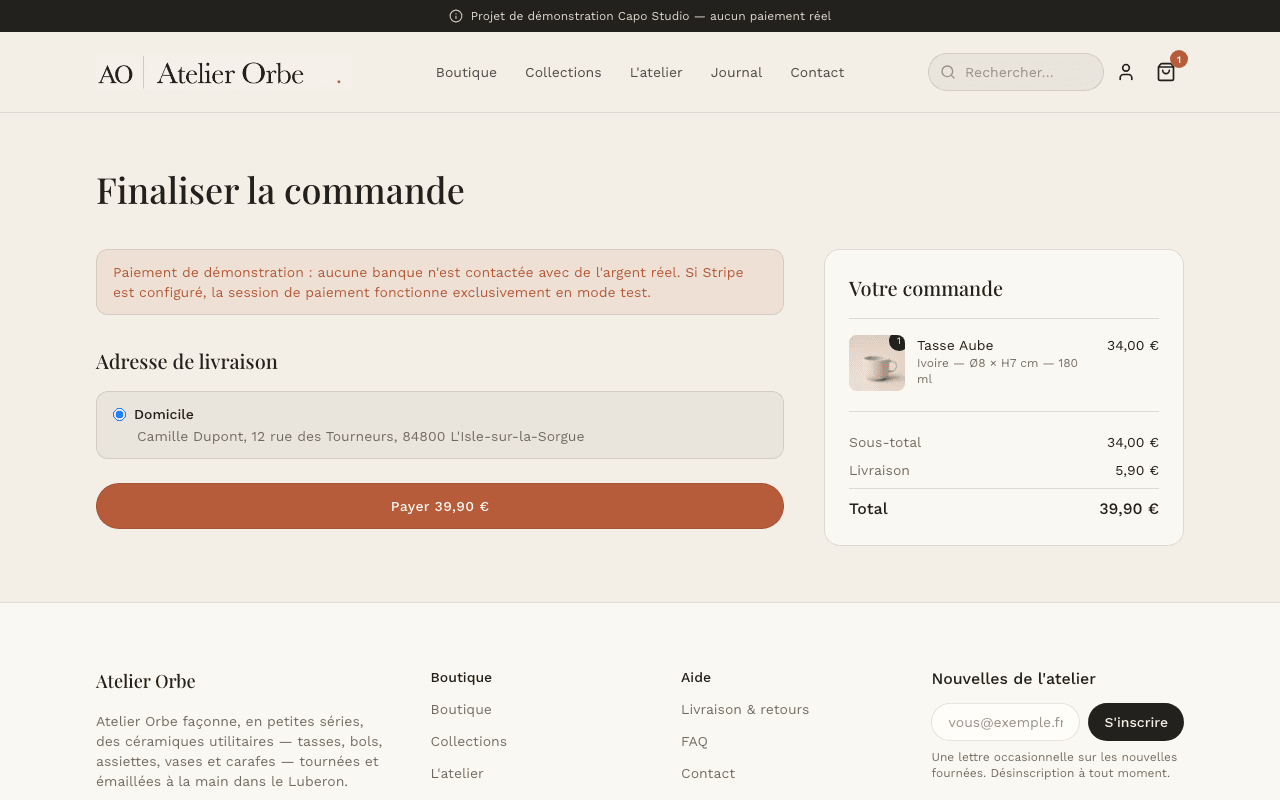
Task: Click the Livraison 5,90 € value
Action: tap(1137, 470)
